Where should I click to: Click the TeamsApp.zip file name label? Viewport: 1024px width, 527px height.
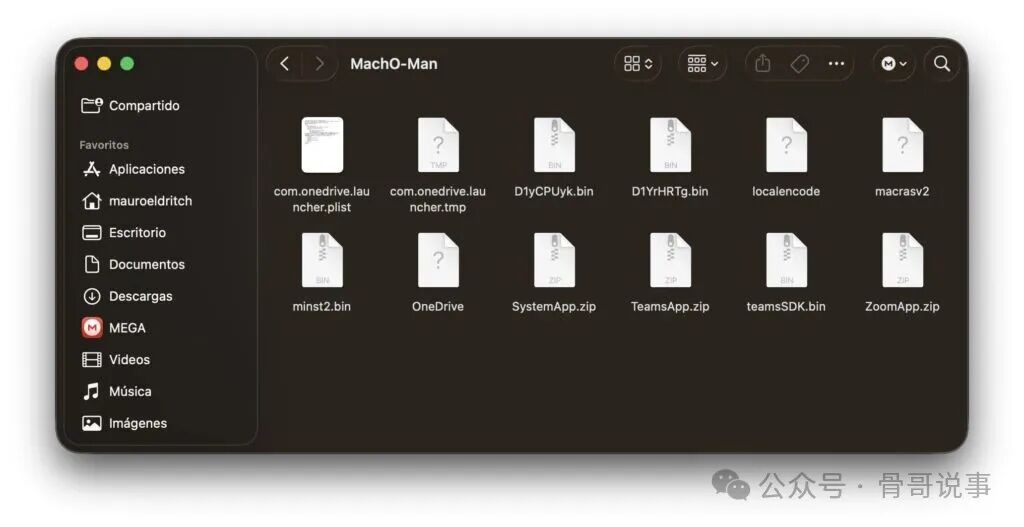click(670, 306)
